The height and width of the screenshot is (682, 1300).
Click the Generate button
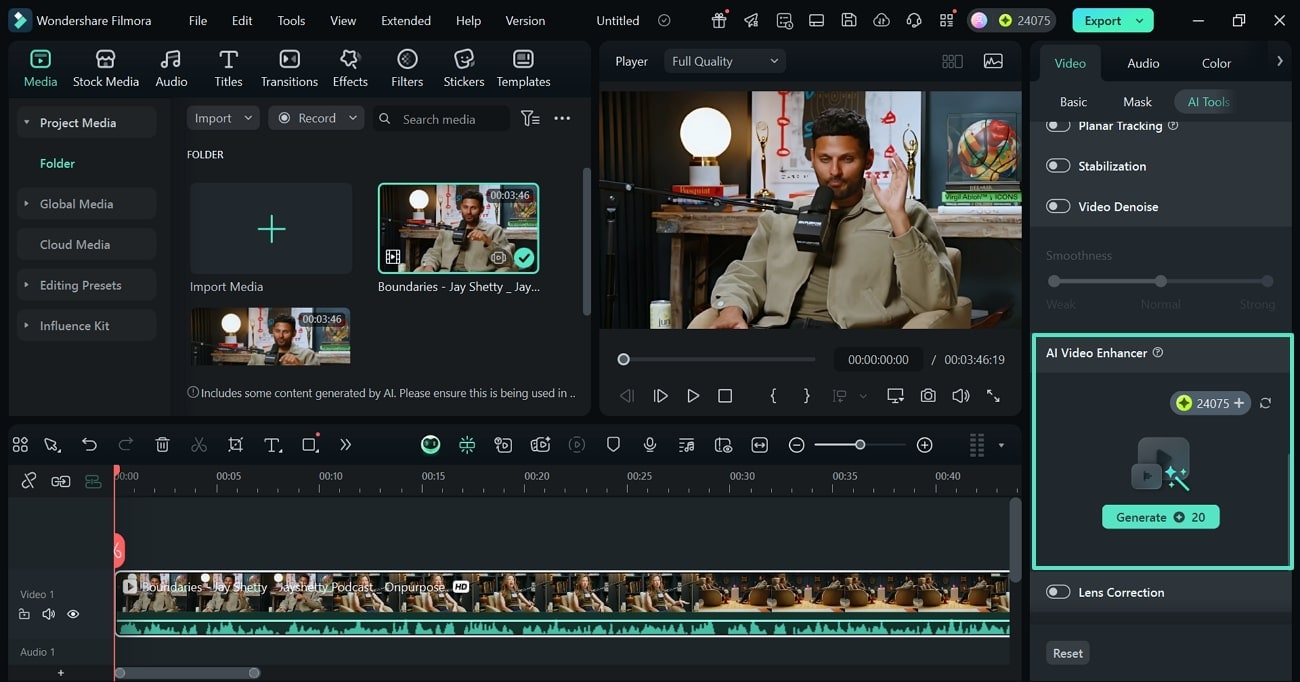click(1160, 517)
